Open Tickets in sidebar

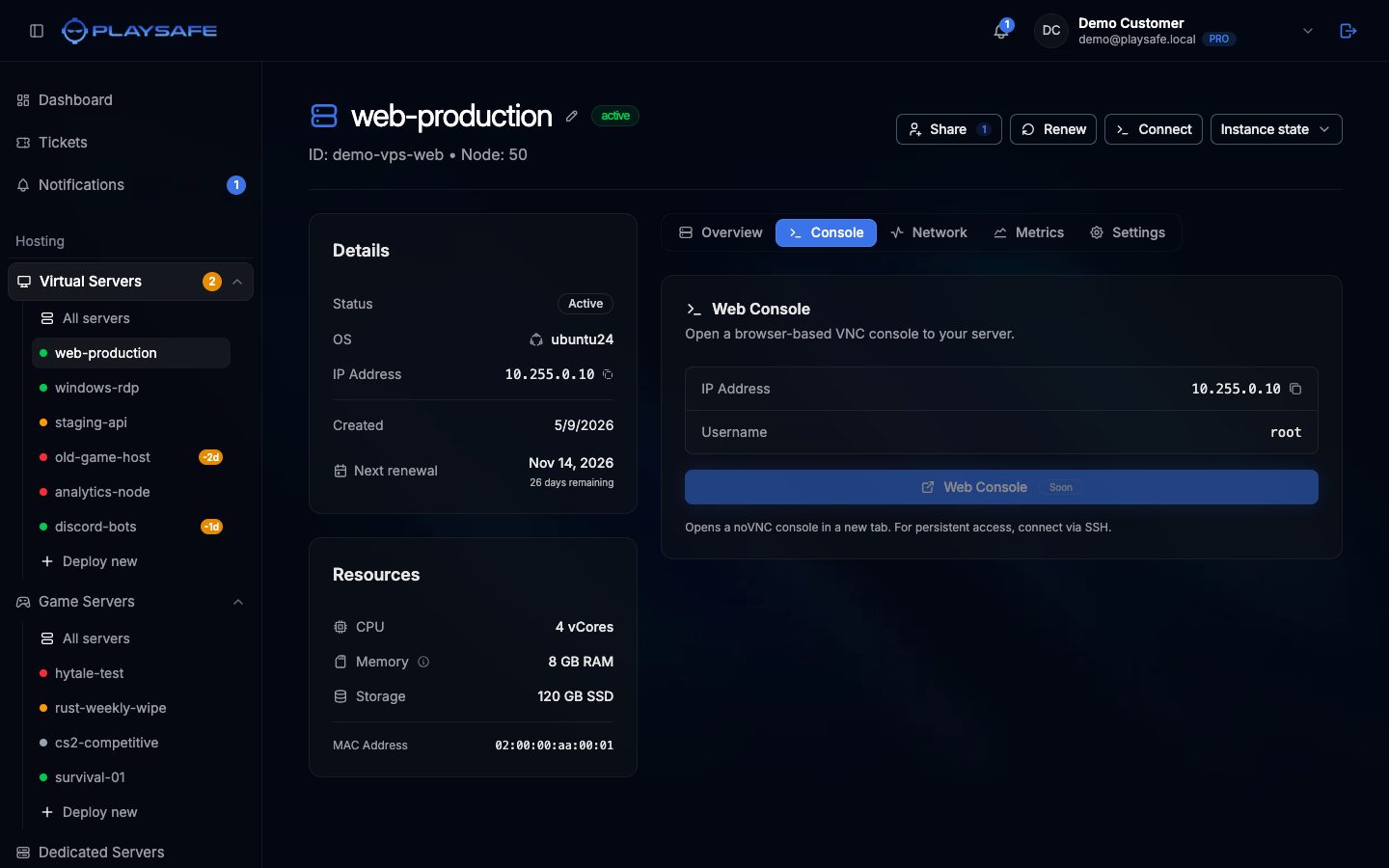tap(130, 143)
